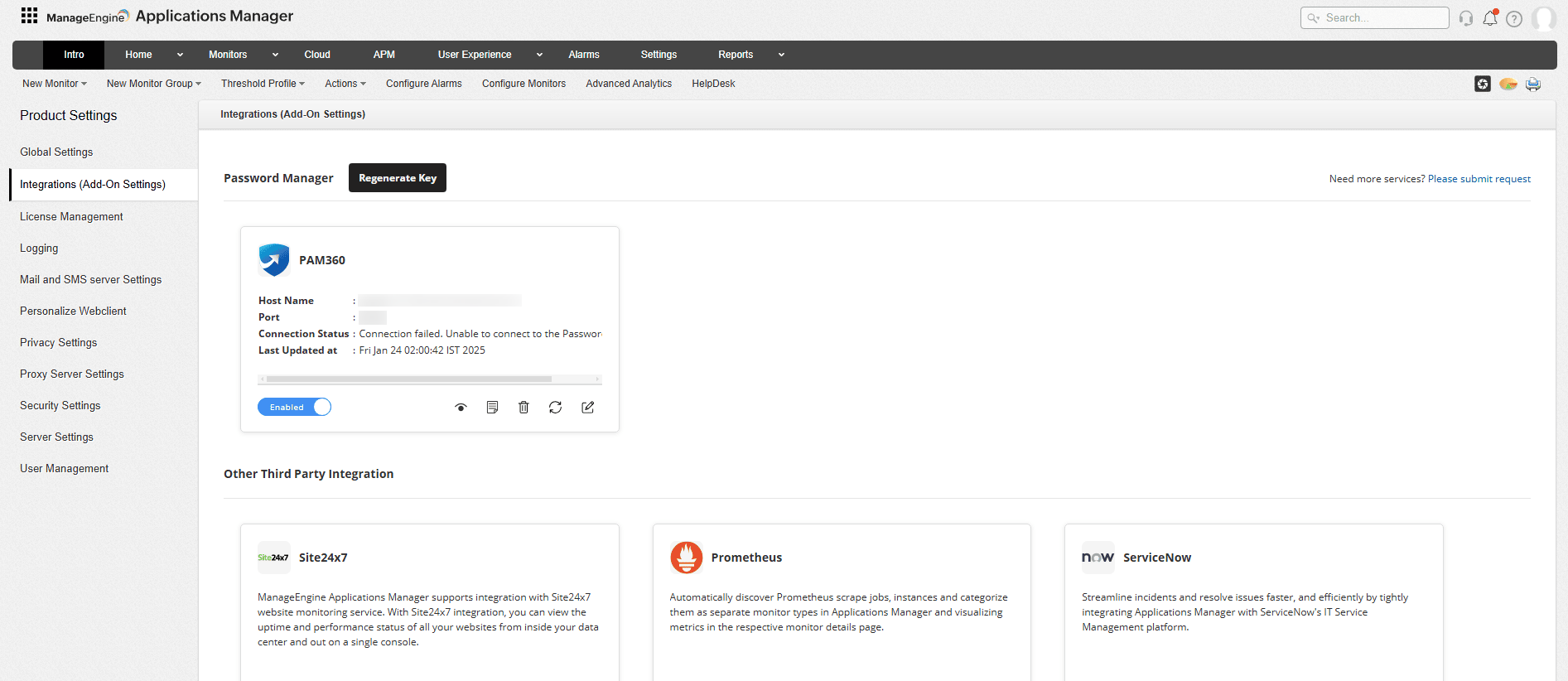Open the Cloud tab

coord(317,55)
